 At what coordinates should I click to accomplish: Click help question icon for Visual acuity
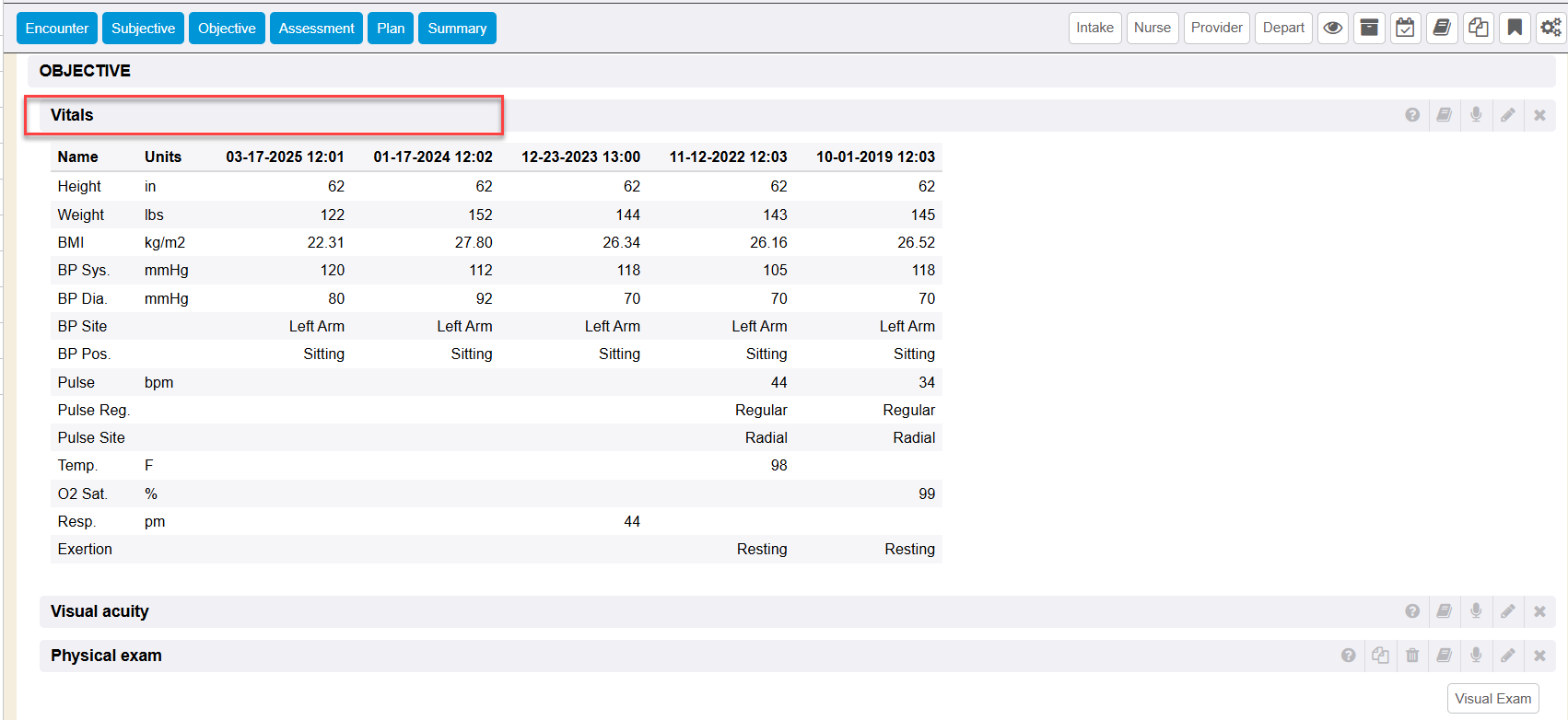1412,611
